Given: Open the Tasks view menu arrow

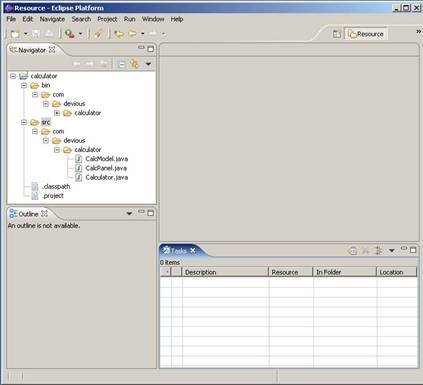Looking at the screenshot, I should coord(392,250).
